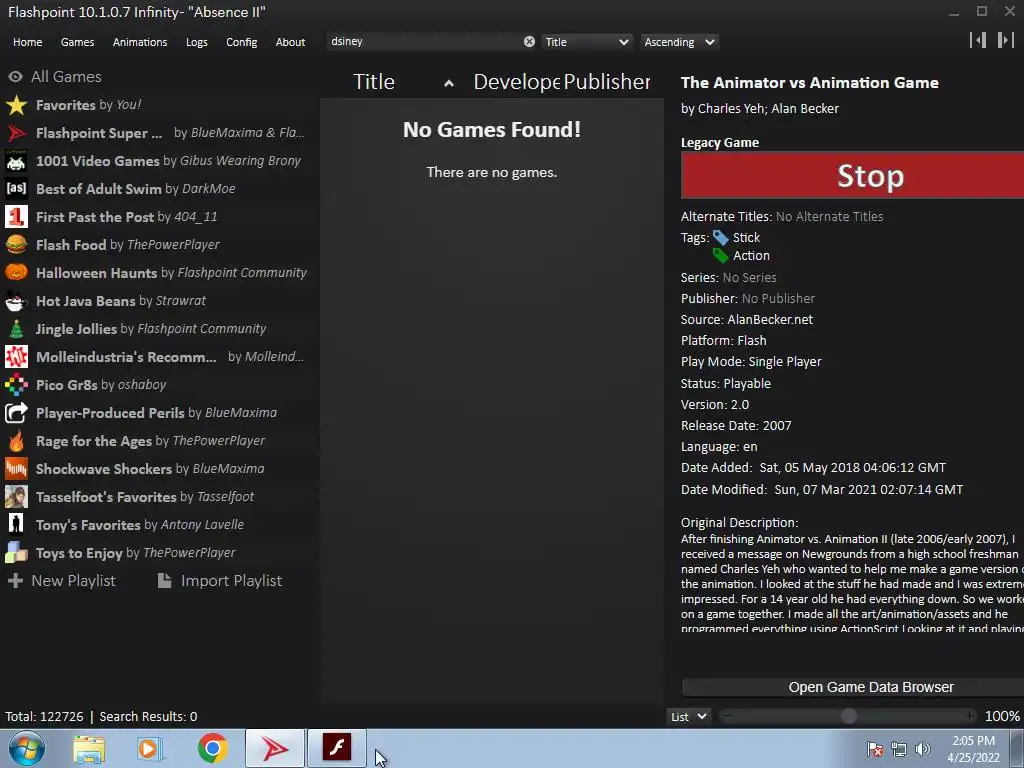Screen dimensions: 1024x768
Task: Create a New Playlist
Action: pos(62,581)
